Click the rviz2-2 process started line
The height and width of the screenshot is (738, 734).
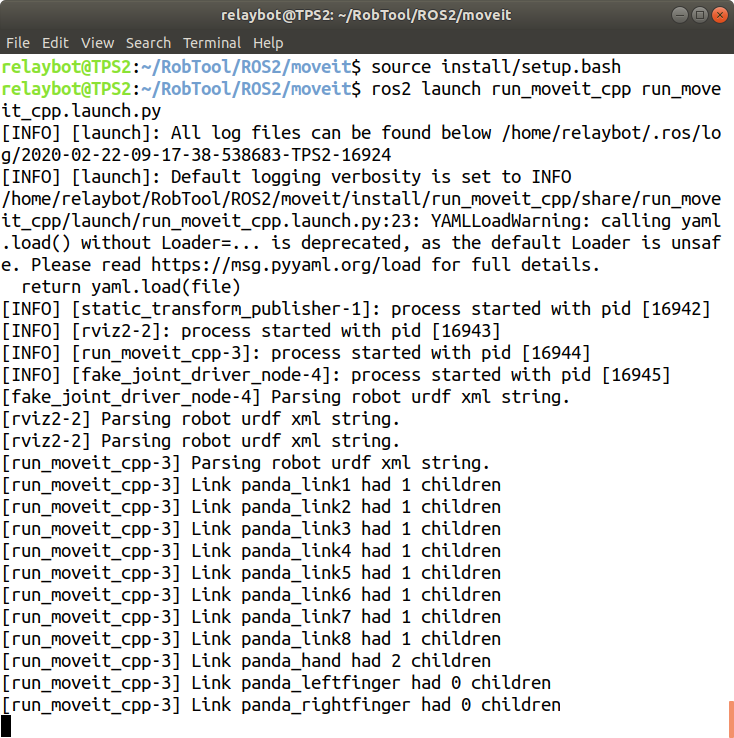pyautogui.click(x=251, y=331)
